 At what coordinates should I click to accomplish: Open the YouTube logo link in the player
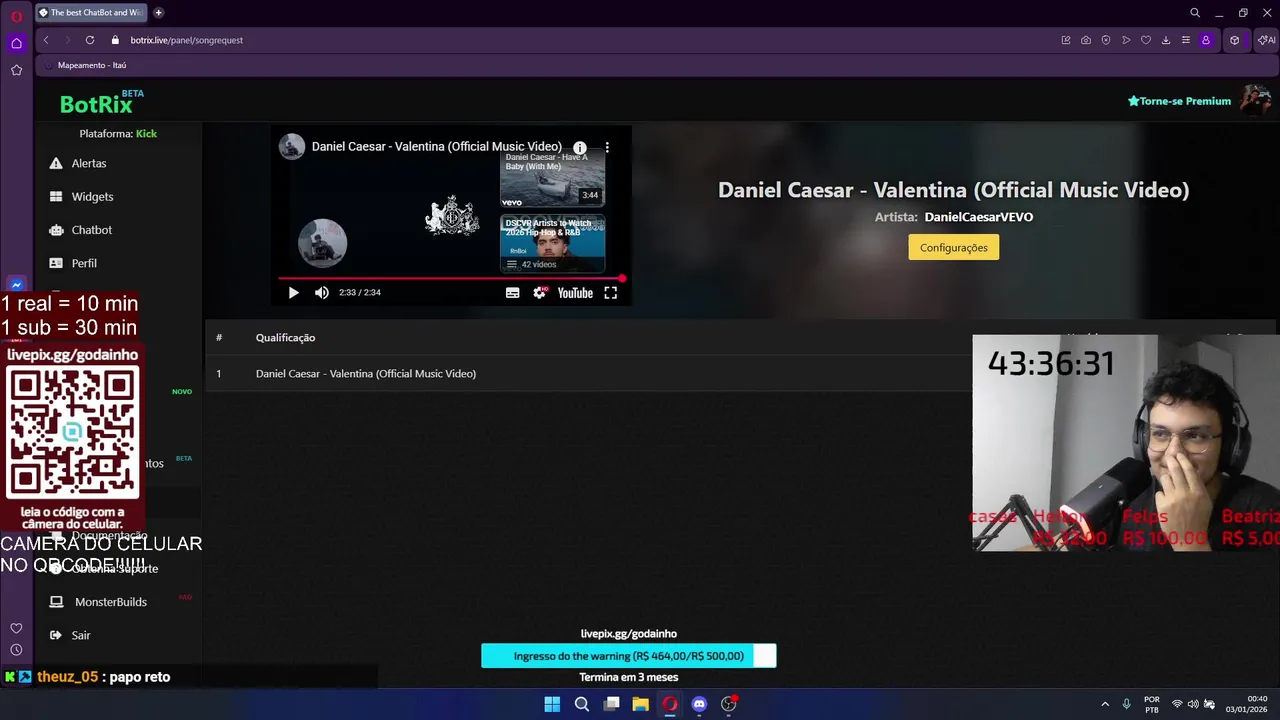click(x=575, y=293)
